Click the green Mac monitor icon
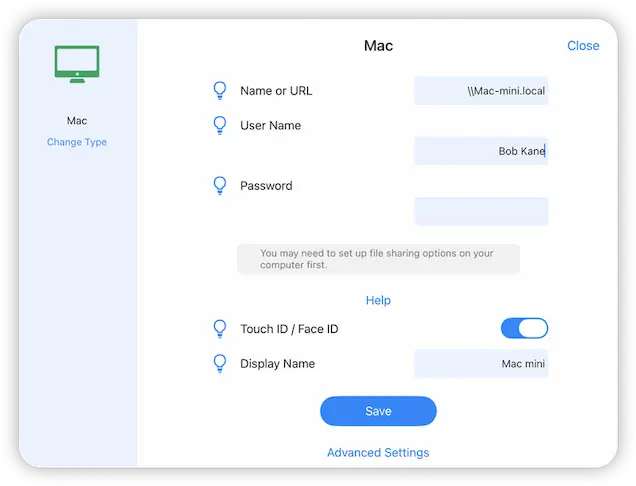Viewport: 636px width, 486px height. [77, 65]
